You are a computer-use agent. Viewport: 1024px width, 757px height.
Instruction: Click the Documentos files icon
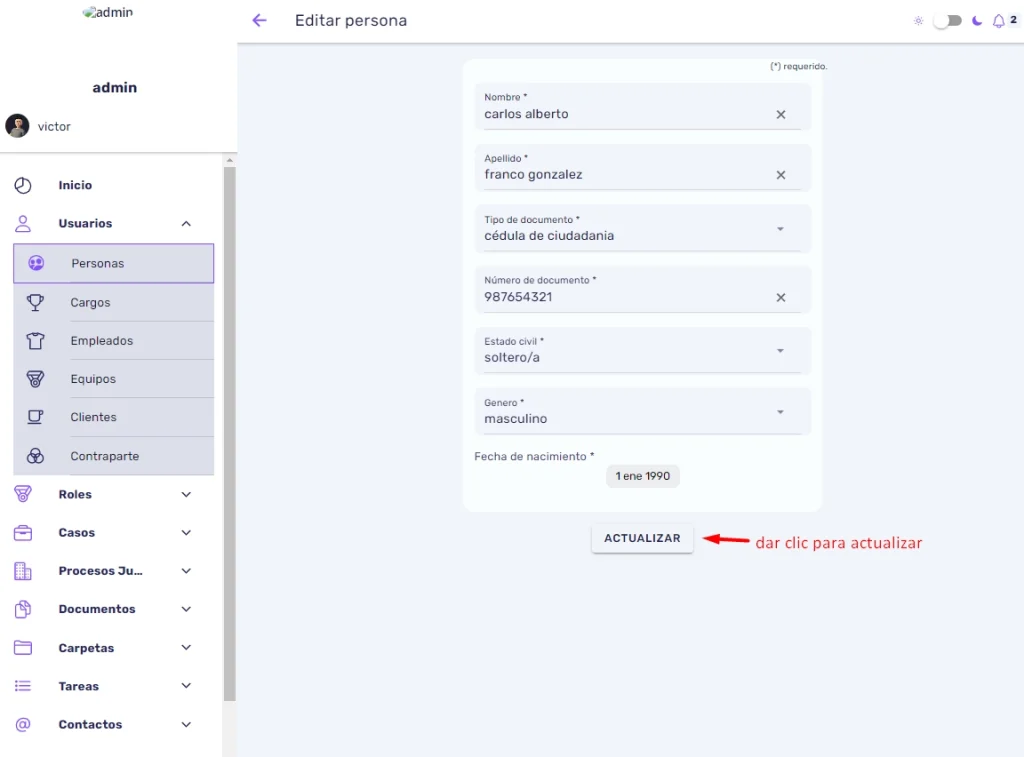[x=23, y=609]
